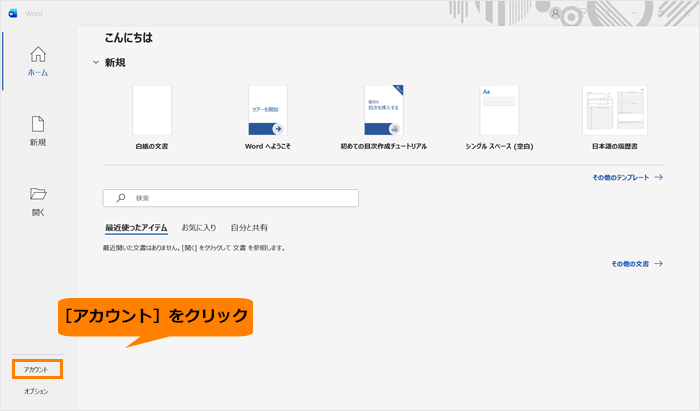Screen dimensions: 700x411
Task: Select 初めての目次作成チュートリアル template
Action: [x=384, y=110]
